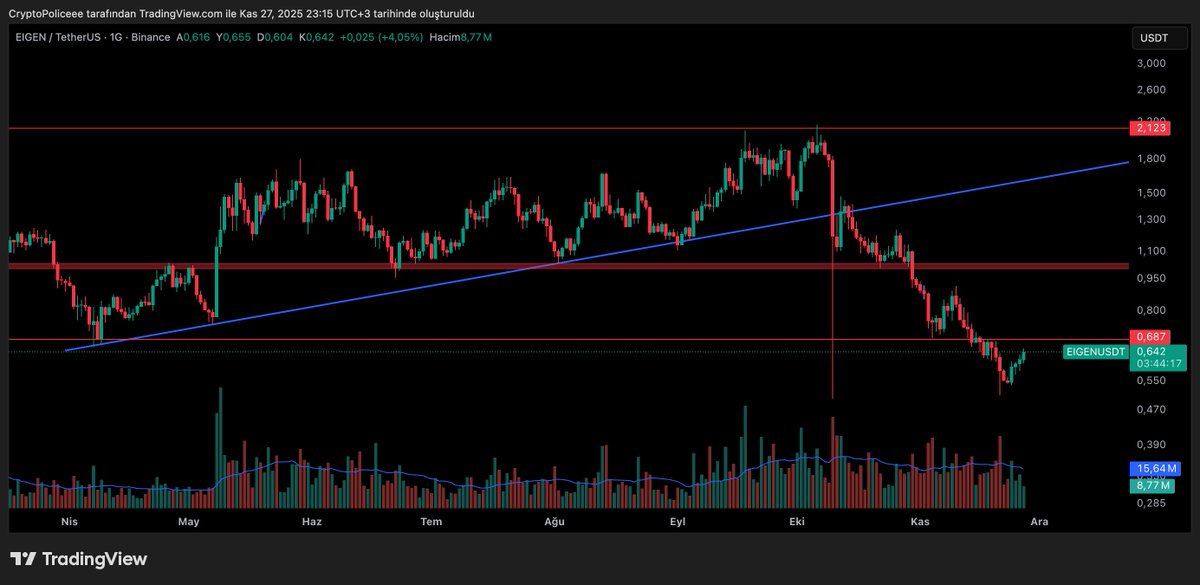This screenshot has height=585, width=1200.
Task: Click the Binance exchange label
Action: point(150,37)
